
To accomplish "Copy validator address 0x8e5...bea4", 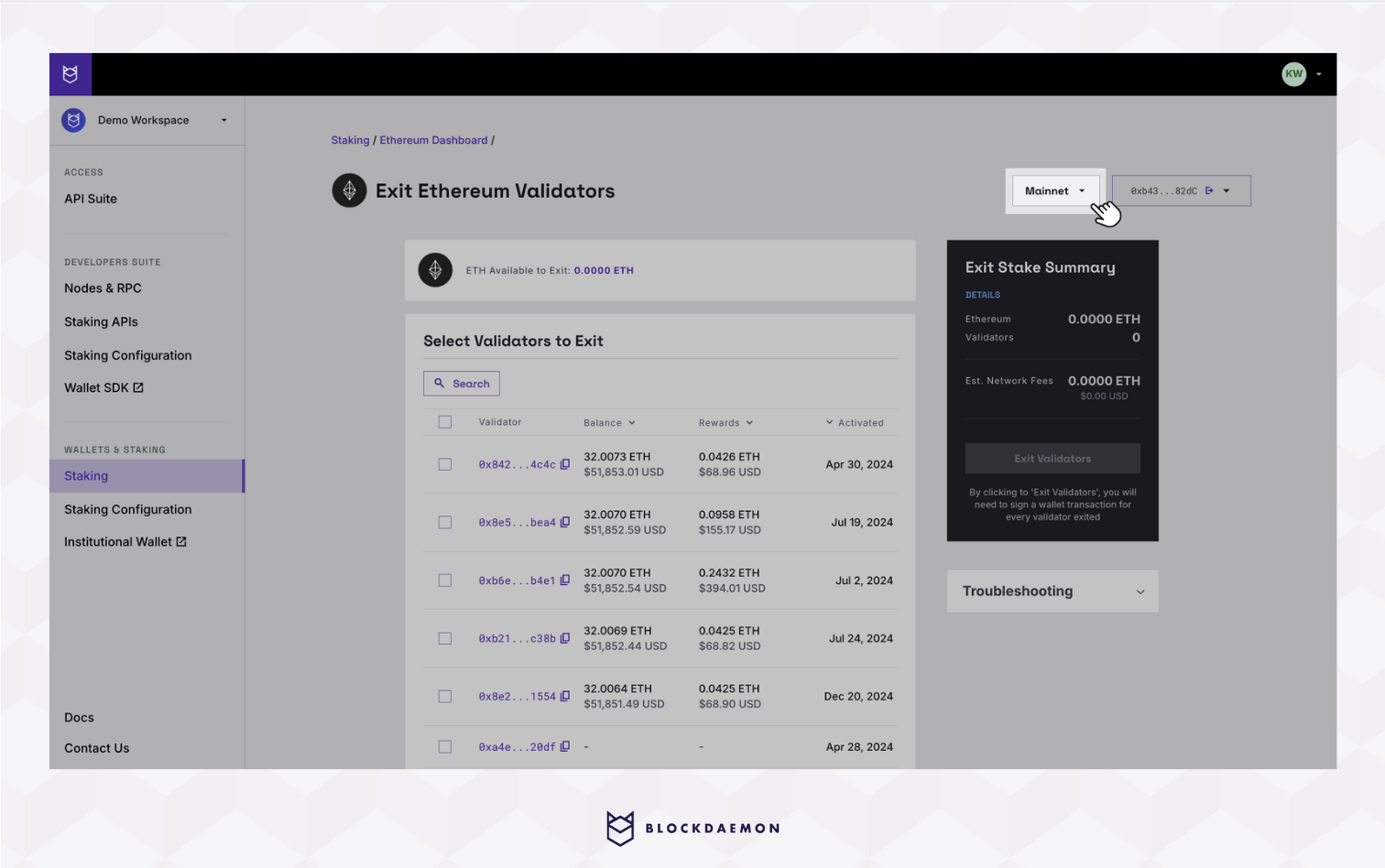I will coord(565,522).
